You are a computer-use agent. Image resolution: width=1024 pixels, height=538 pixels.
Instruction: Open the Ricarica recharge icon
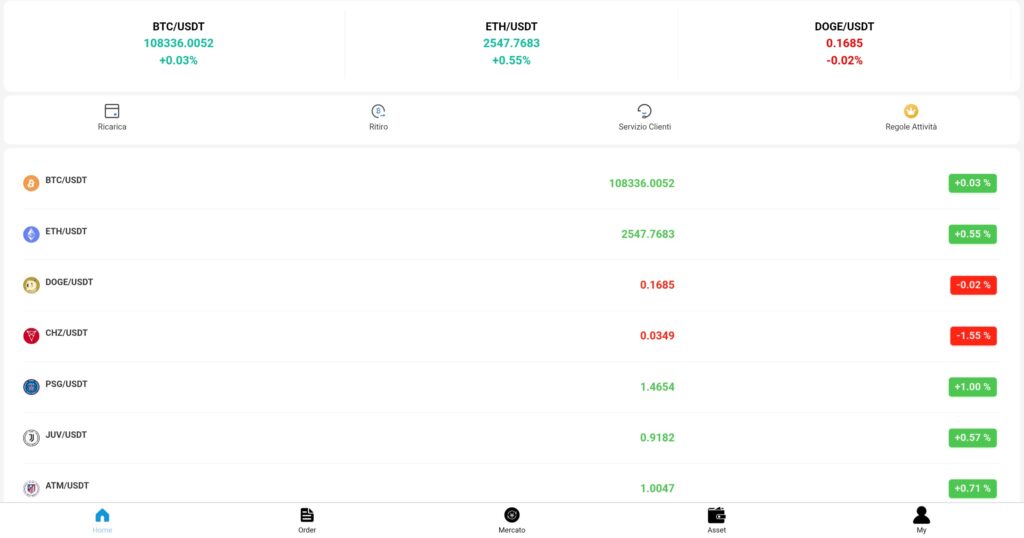click(x=112, y=111)
